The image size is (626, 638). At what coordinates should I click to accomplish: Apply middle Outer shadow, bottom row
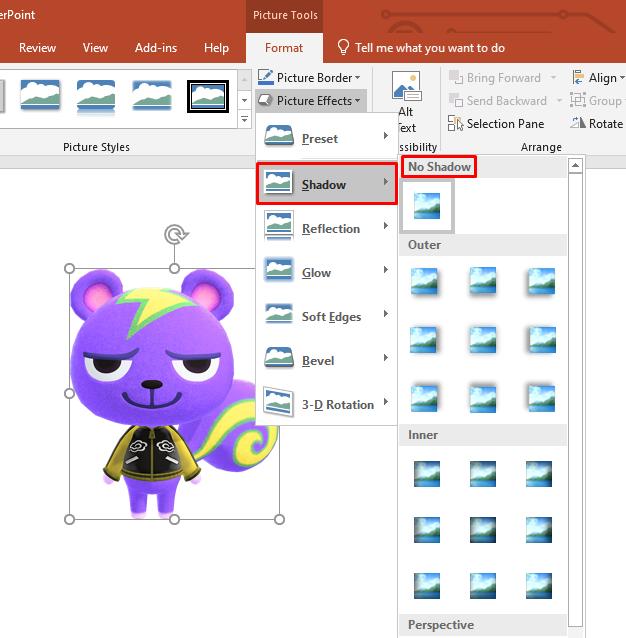tap(483, 399)
